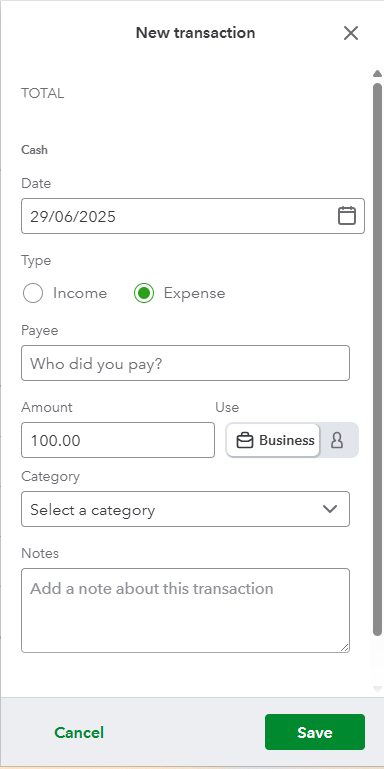
Task: Click the Date field showing 29/06/2025
Action: coord(193,216)
